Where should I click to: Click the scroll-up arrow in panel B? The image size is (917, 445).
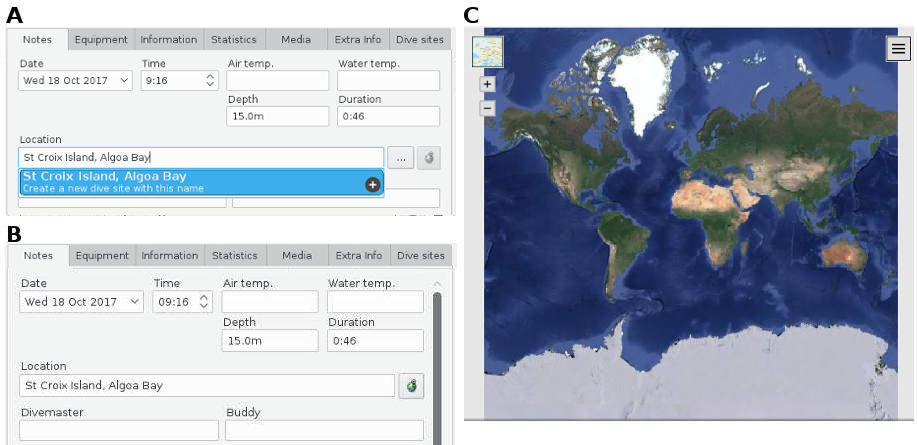click(437, 284)
